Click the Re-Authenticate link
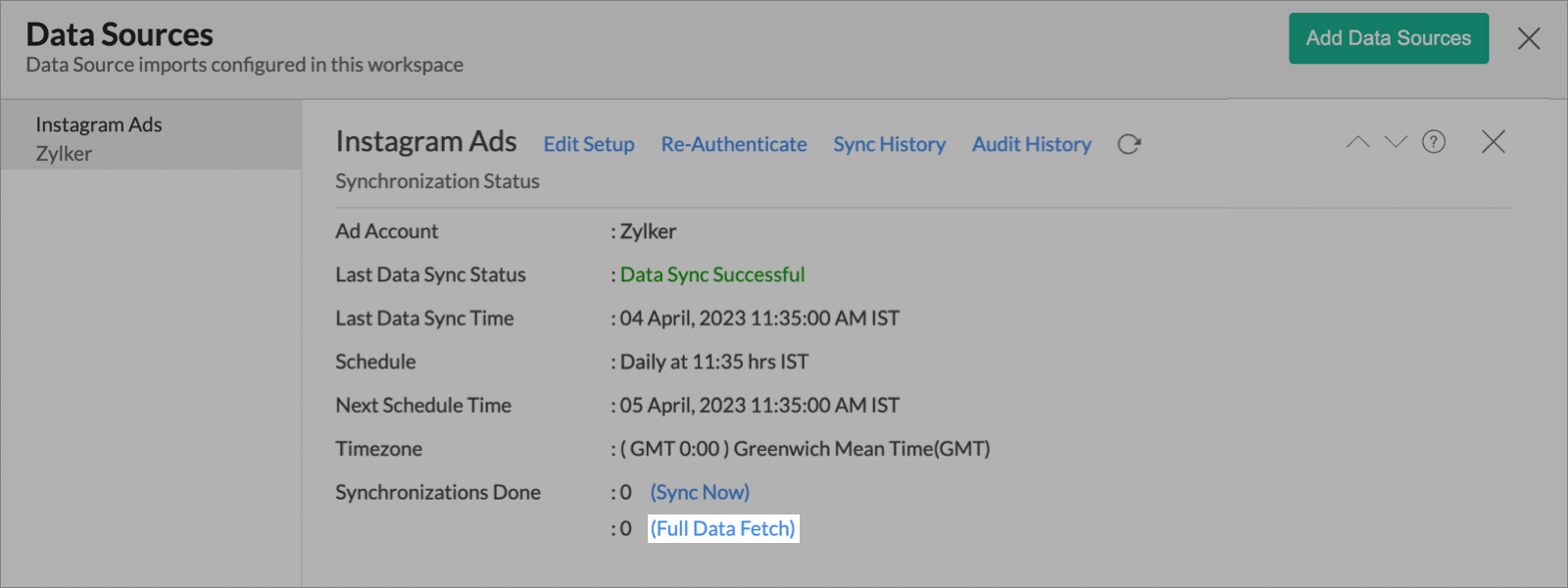Image resolution: width=1568 pixels, height=588 pixels. (x=734, y=144)
